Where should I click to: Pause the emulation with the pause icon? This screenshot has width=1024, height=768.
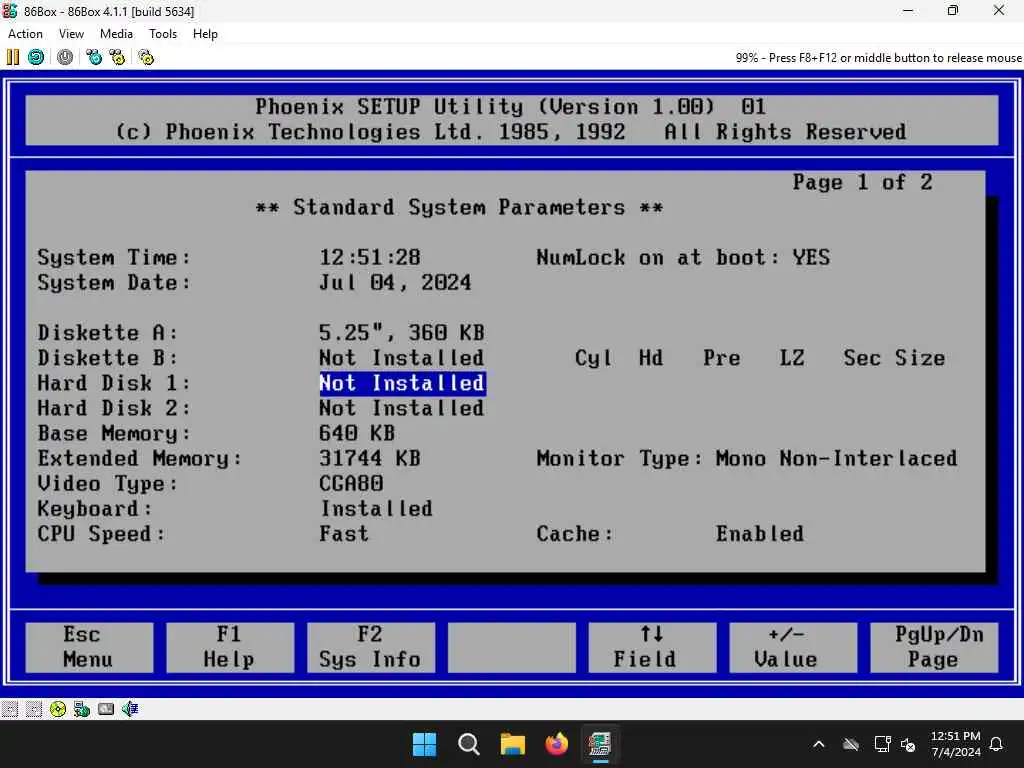[12, 57]
